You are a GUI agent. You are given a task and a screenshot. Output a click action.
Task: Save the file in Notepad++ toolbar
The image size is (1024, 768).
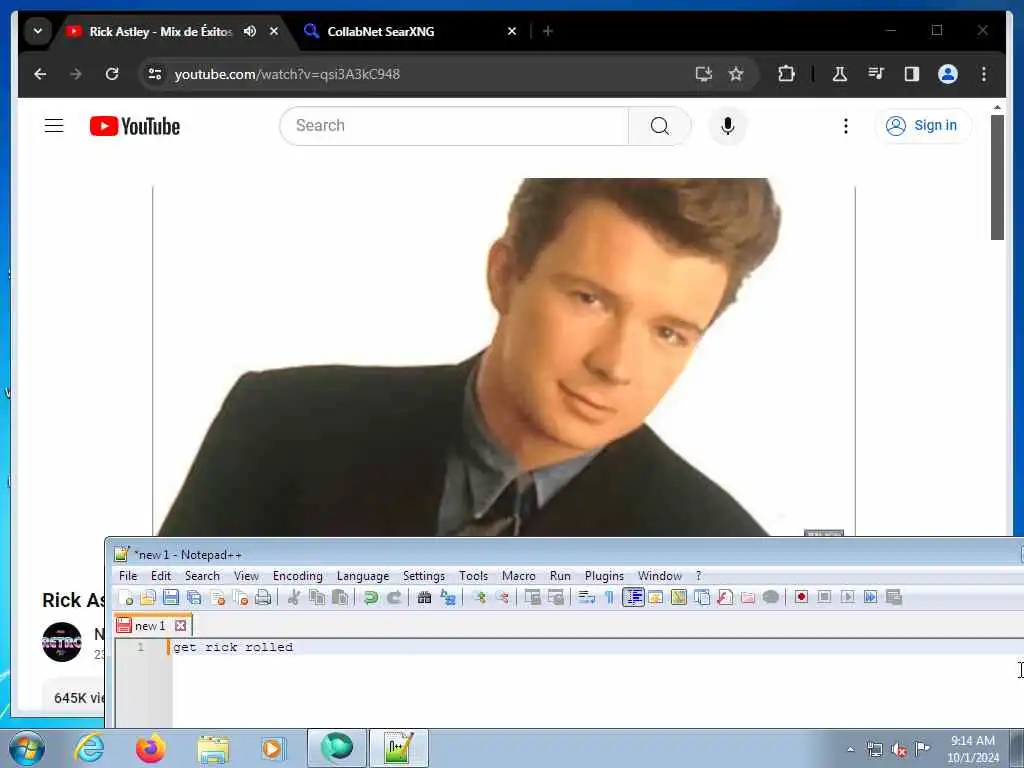pos(171,597)
